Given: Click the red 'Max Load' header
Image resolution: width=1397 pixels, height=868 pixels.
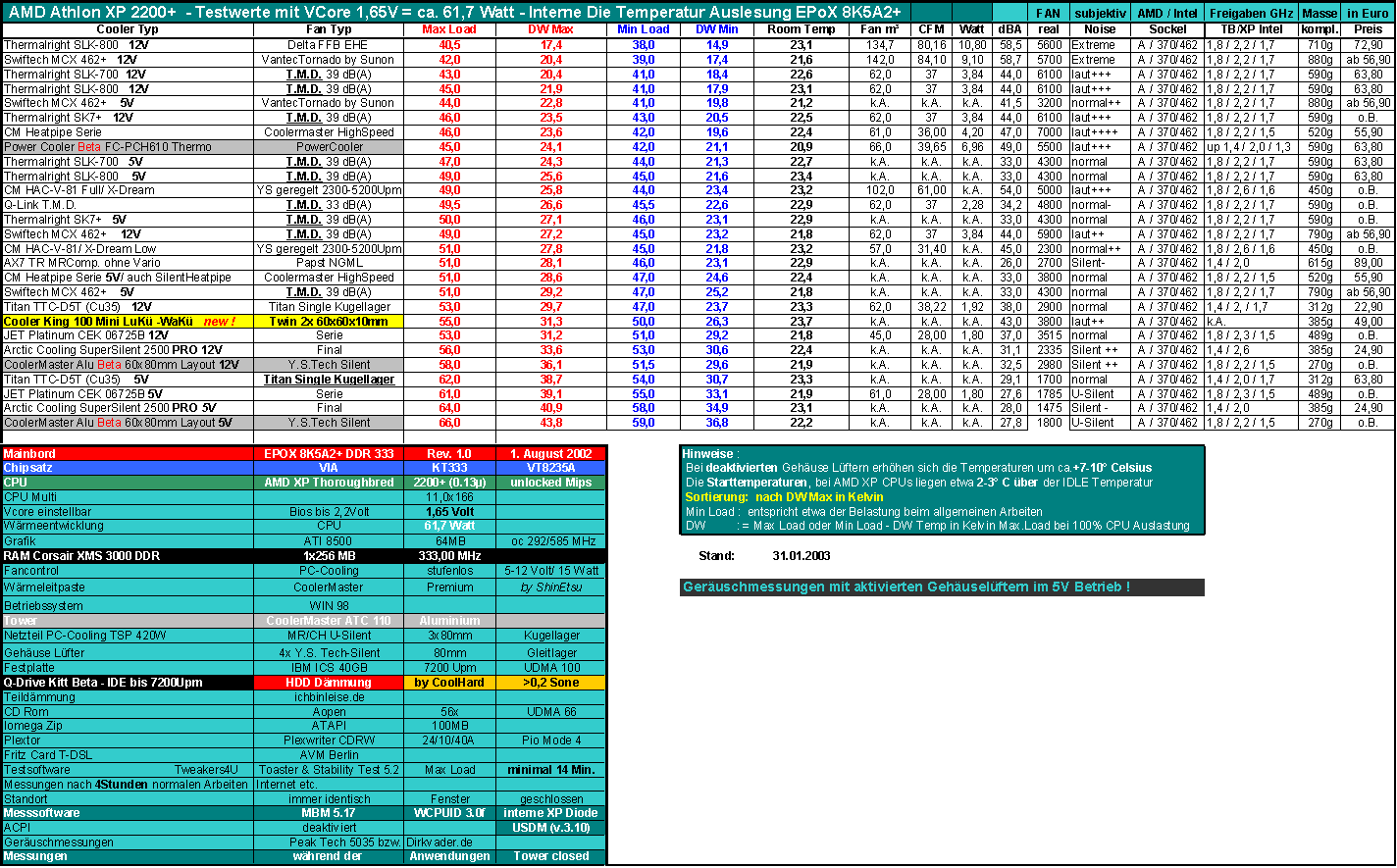Looking at the screenshot, I should 449,30.
